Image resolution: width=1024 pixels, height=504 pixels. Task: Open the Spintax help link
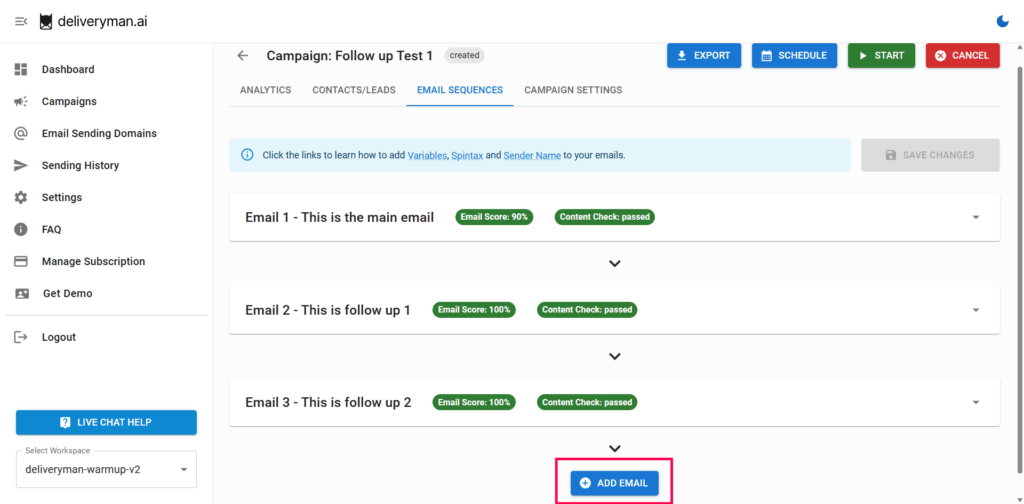467,155
